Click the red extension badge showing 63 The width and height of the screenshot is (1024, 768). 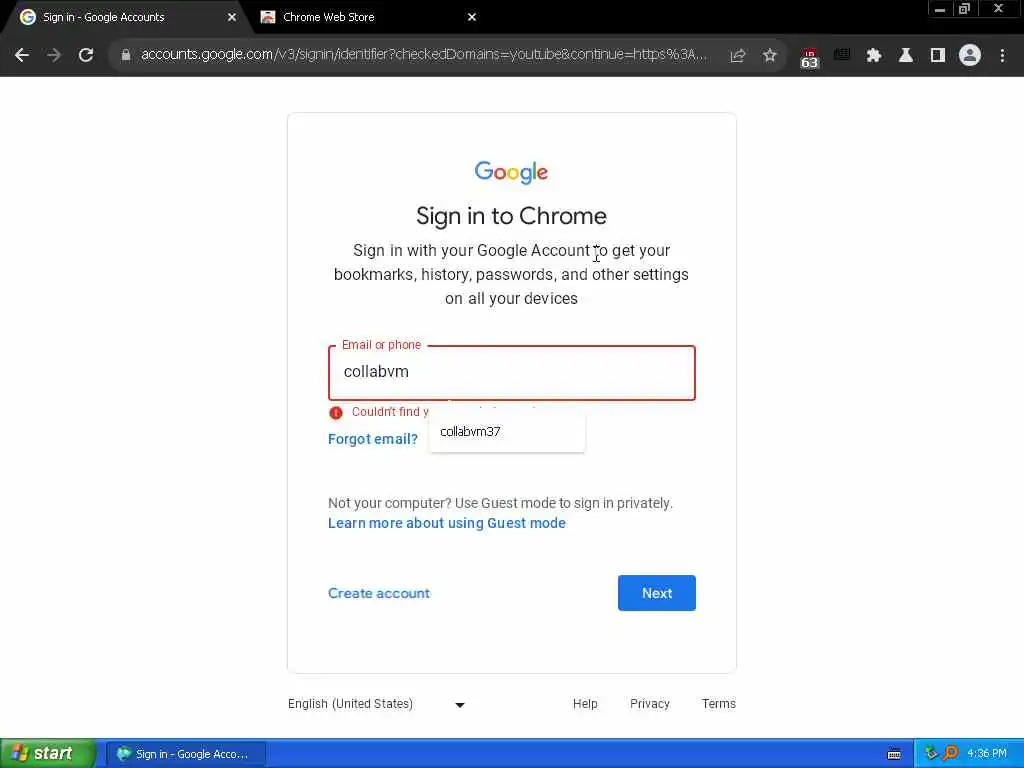[x=809, y=57]
